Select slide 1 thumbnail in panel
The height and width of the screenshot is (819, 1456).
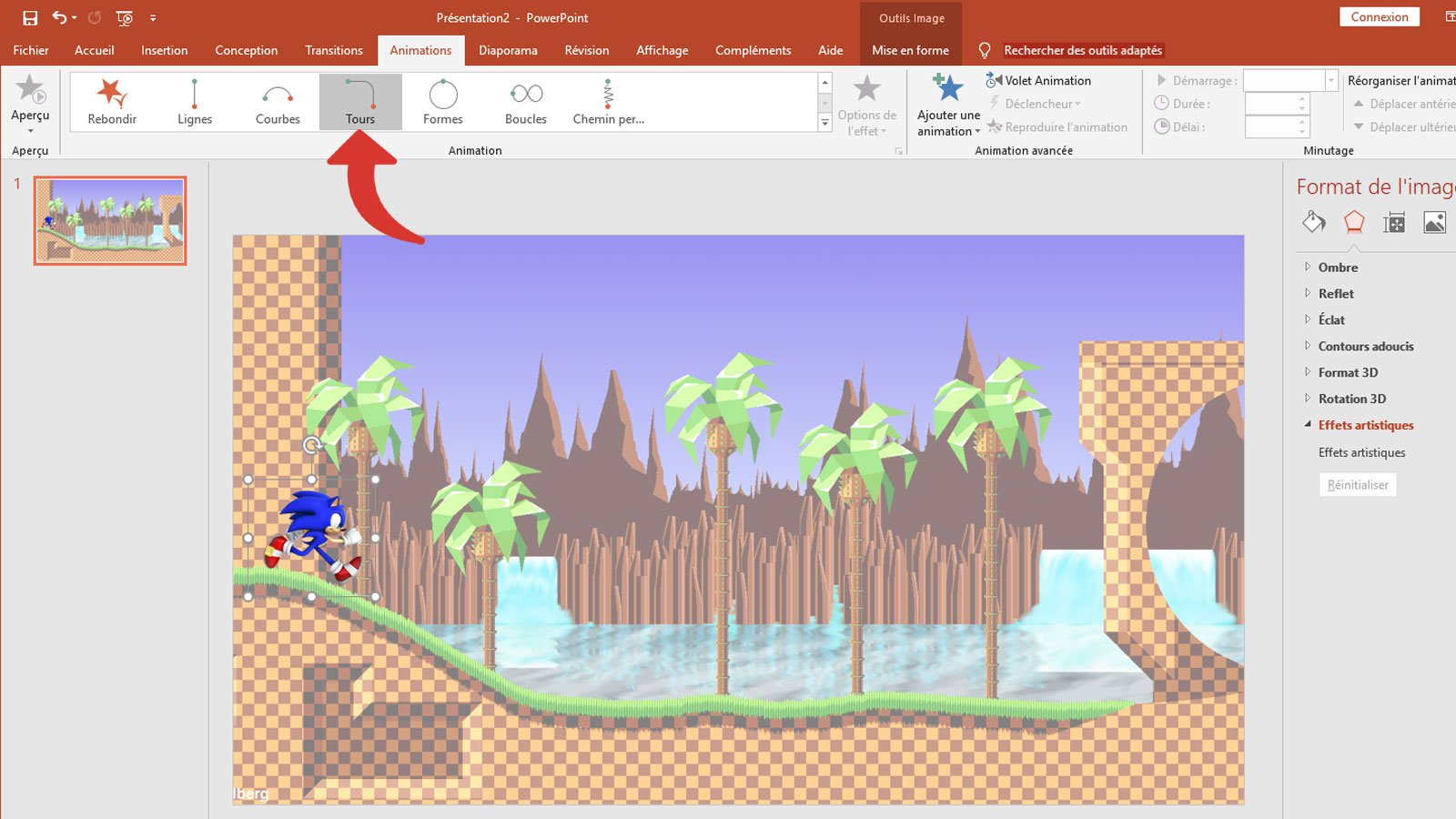tap(109, 219)
